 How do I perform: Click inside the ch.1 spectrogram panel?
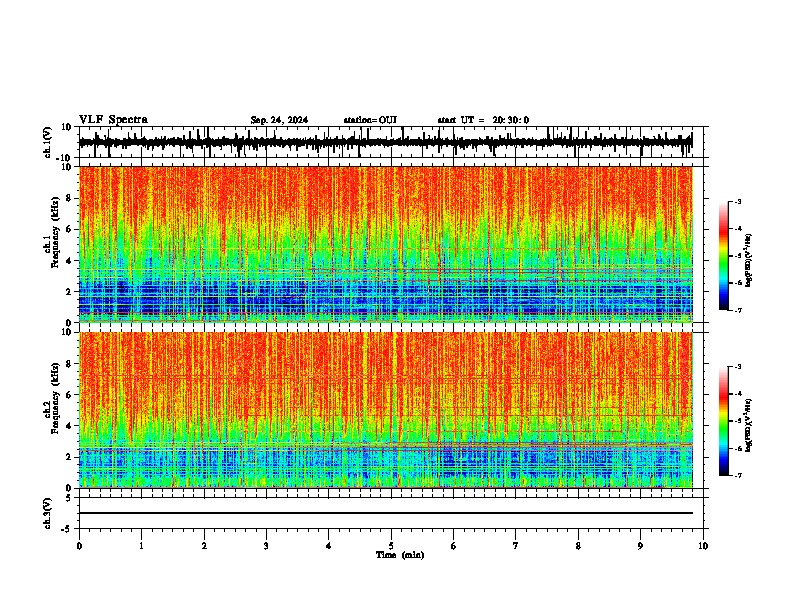[386, 244]
